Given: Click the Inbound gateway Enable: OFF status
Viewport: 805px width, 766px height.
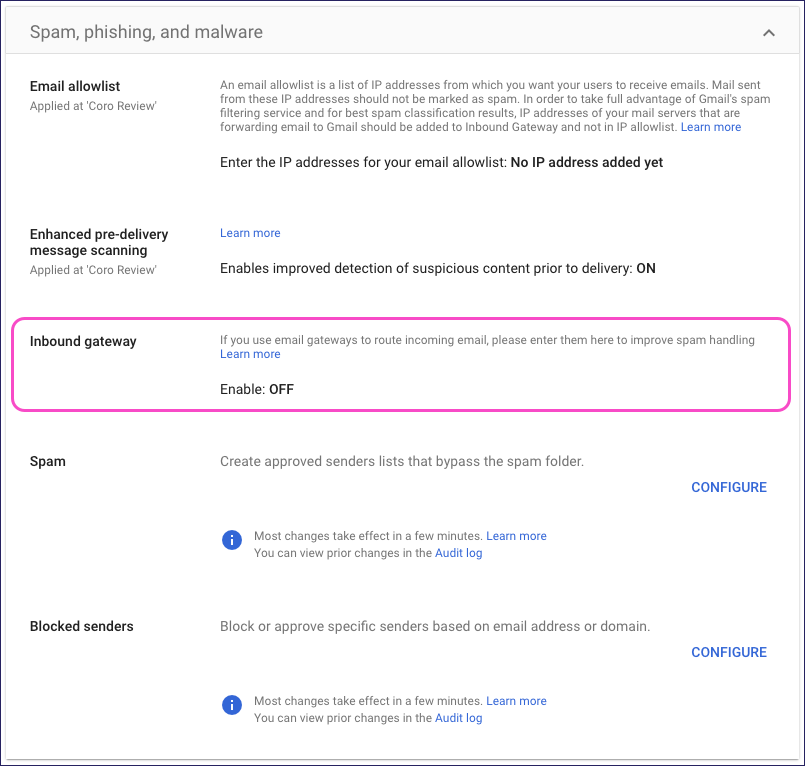Looking at the screenshot, I should [x=257, y=389].
